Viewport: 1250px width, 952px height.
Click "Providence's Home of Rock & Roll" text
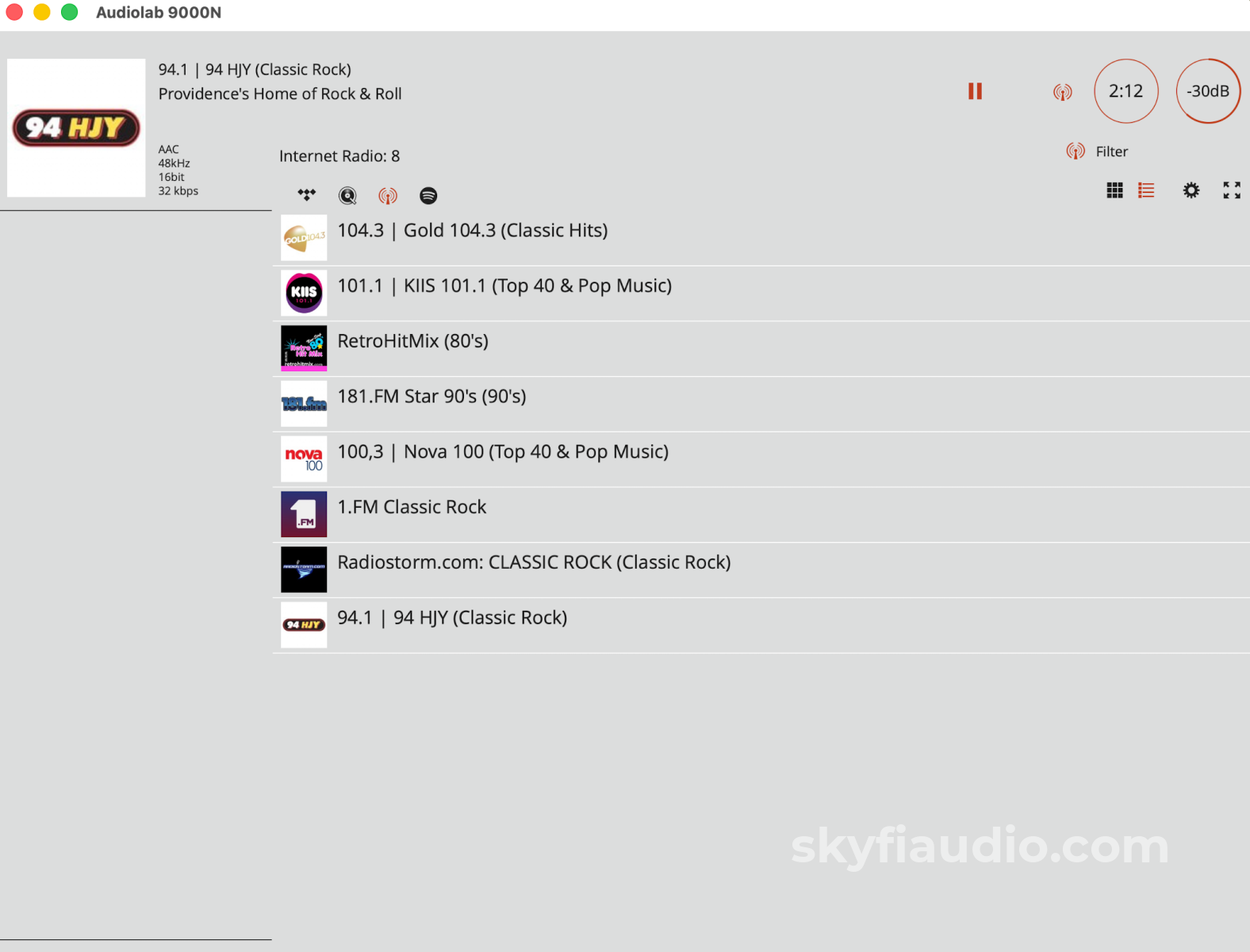coord(280,94)
